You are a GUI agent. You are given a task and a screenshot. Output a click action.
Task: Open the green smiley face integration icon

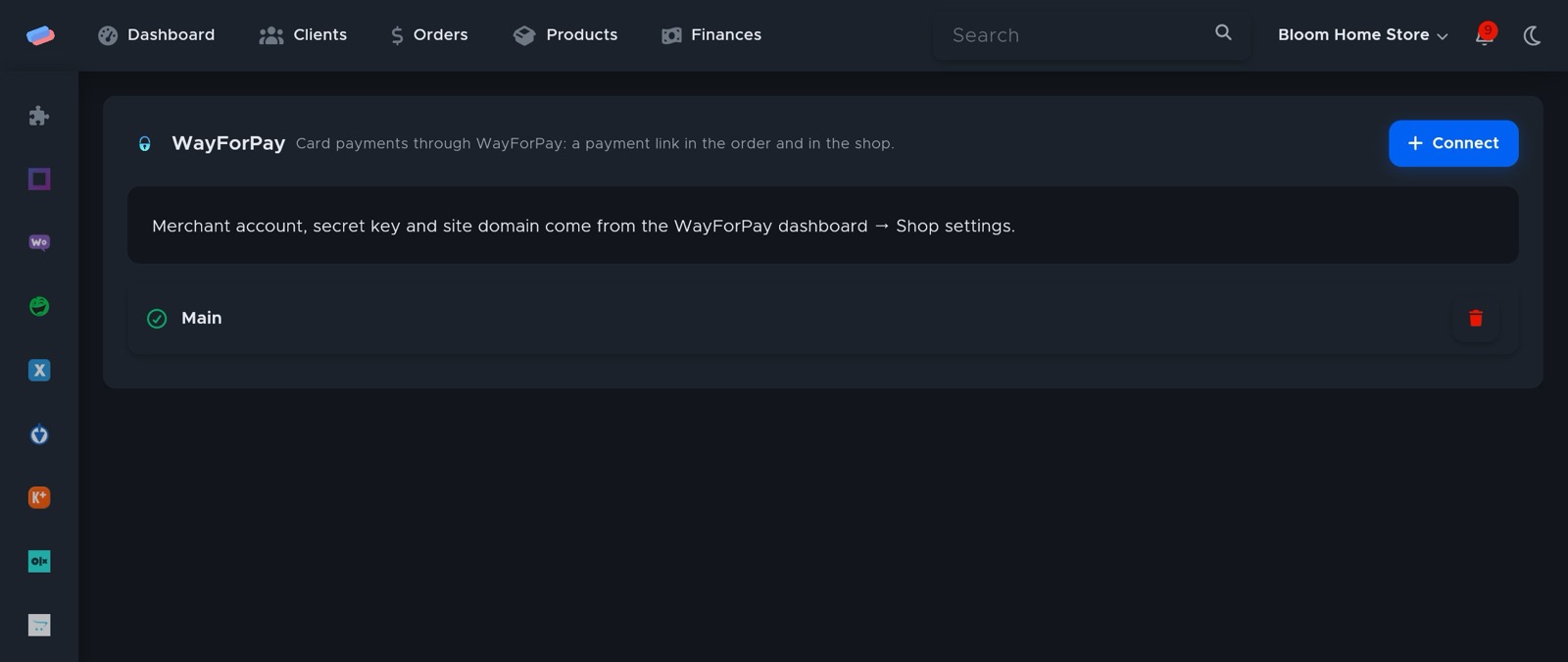click(39, 306)
